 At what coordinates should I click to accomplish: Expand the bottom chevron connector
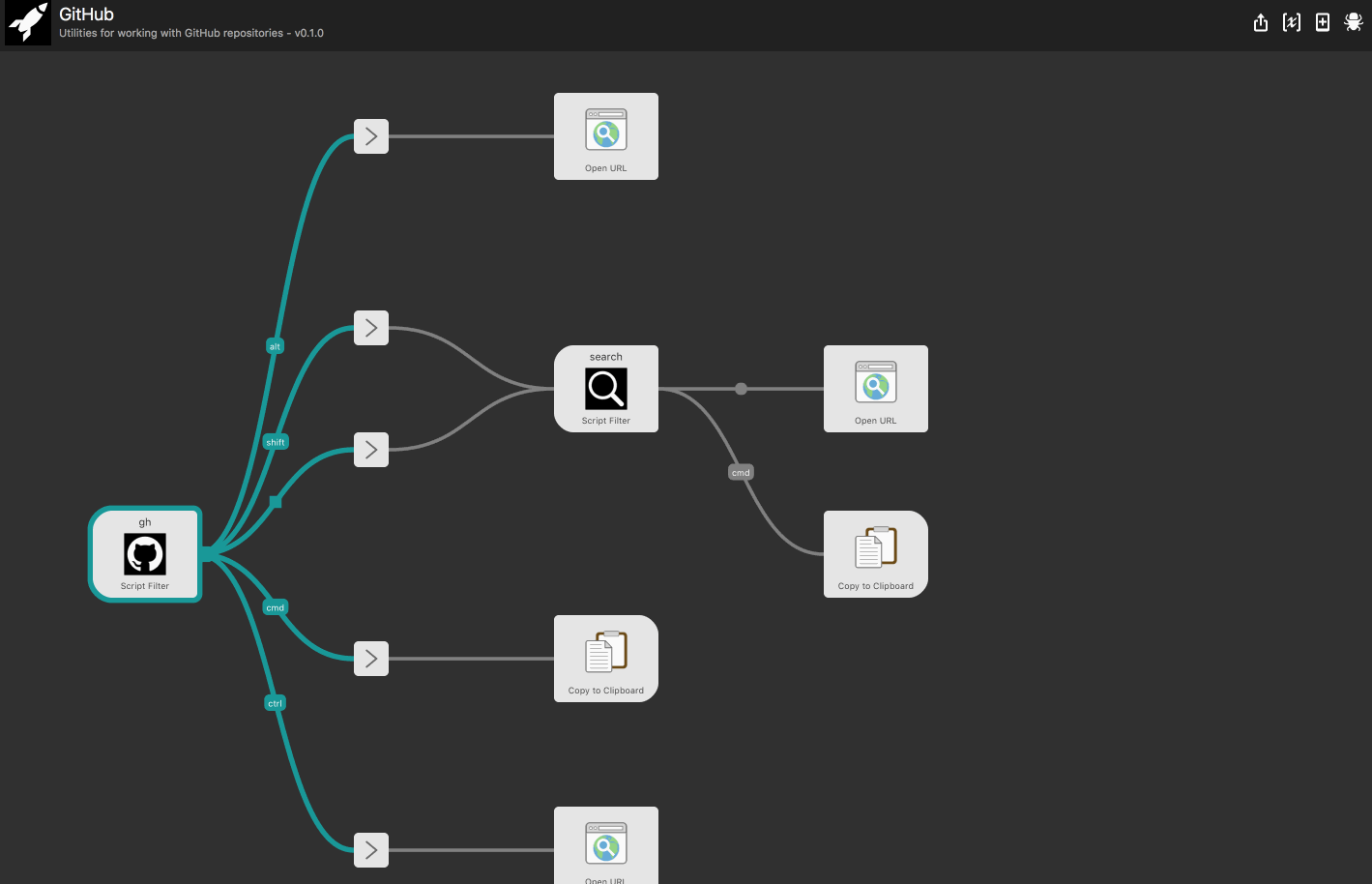tap(370, 850)
